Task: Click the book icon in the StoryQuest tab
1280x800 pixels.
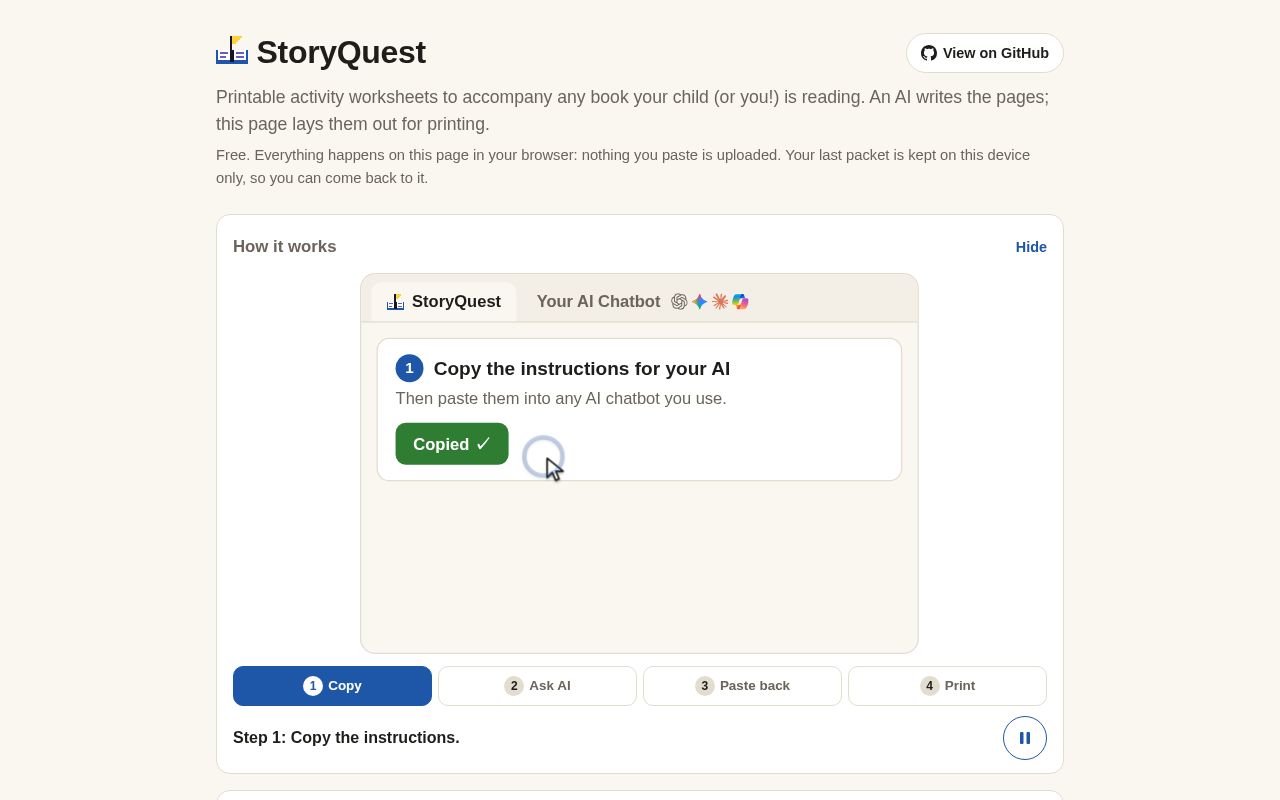Action: 396,302
